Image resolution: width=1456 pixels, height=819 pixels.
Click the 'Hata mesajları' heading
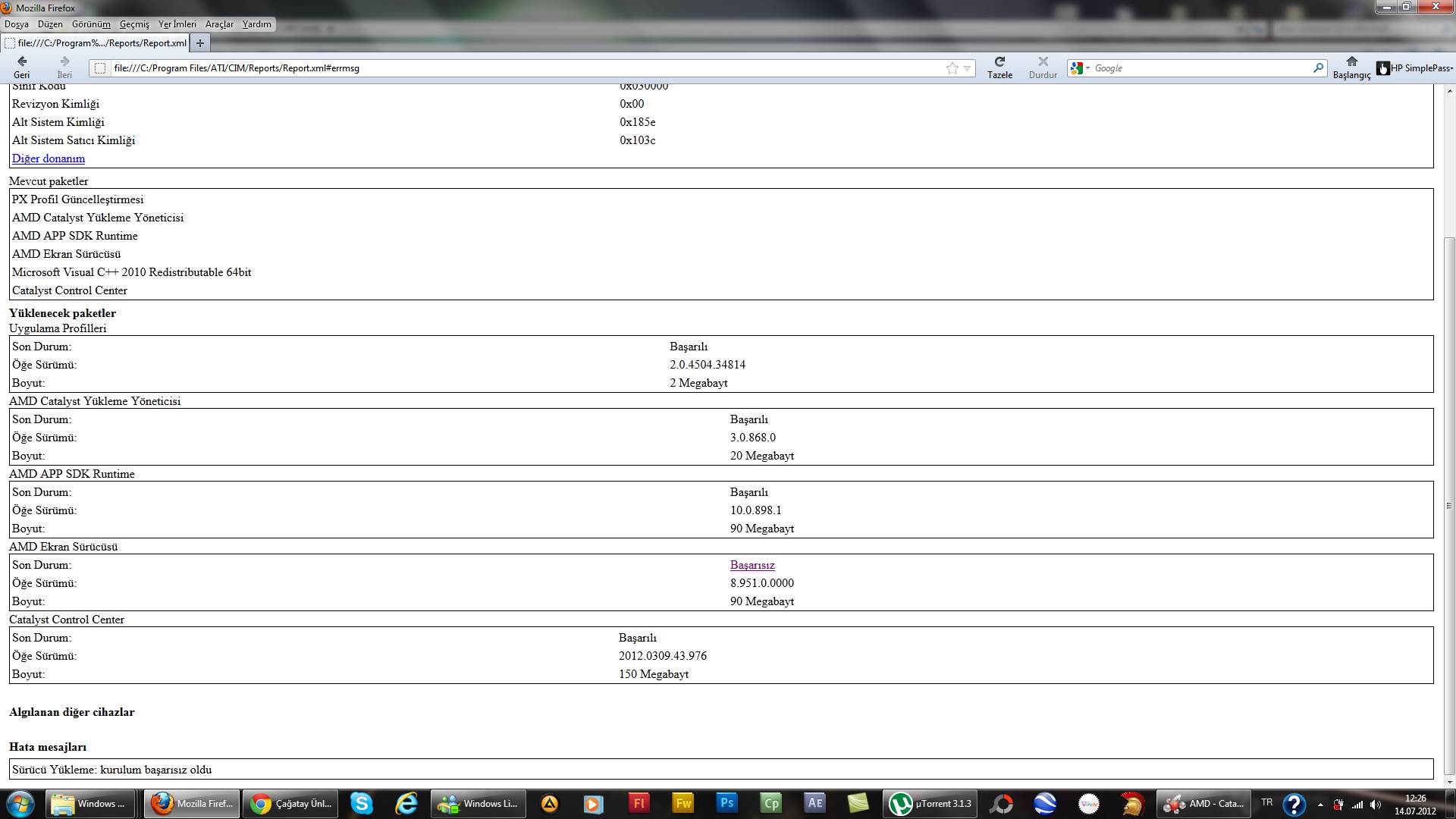click(48, 747)
